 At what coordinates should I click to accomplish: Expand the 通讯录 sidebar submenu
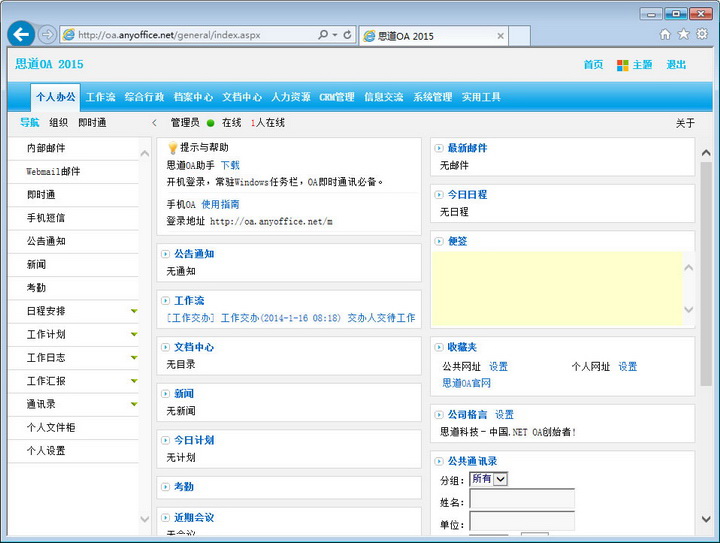pos(134,404)
